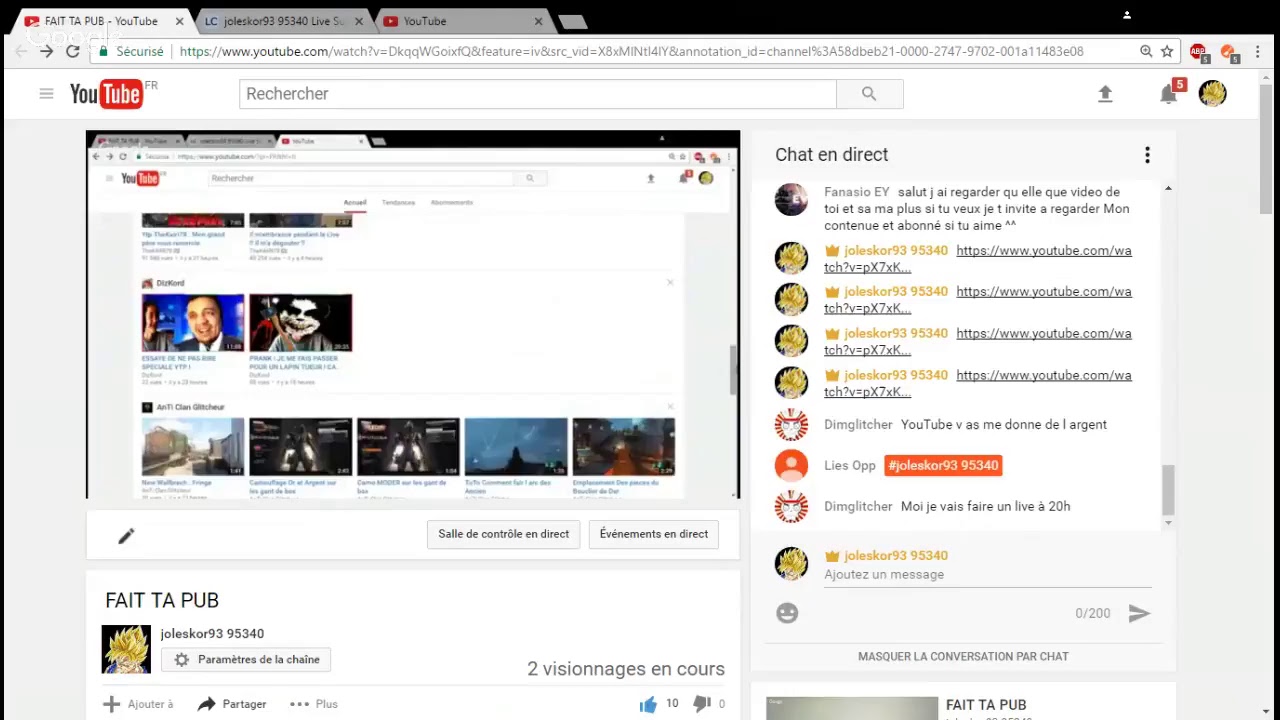Viewport: 1280px width, 720px height.
Task: Click the orange extension icon beside AdBlock
Action: tap(1229, 52)
